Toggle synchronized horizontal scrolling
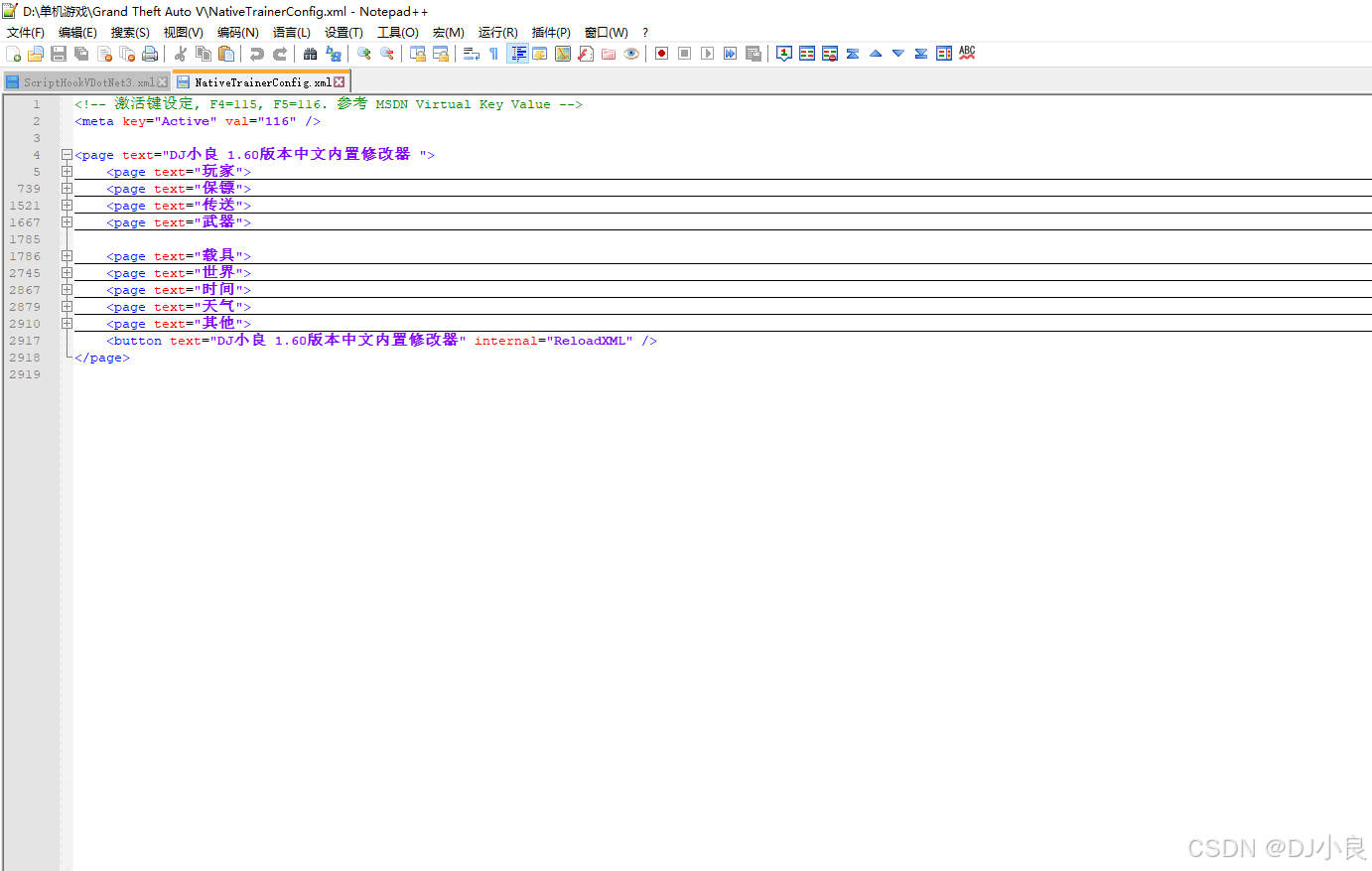Screen dimensions: 1372x871 tap(441, 54)
